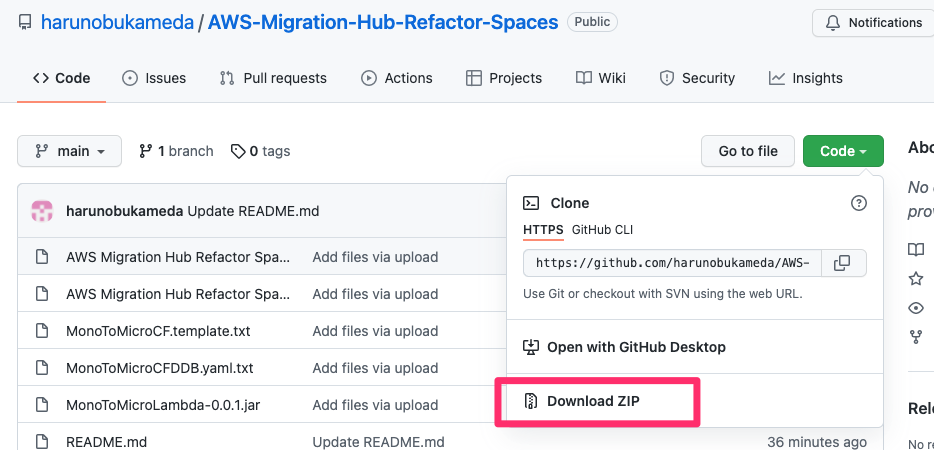934x450 pixels.
Task: Click the file icon next to MonoToMicroLambda-0.0.1.jar
Action: pyautogui.click(x=42, y=405)
